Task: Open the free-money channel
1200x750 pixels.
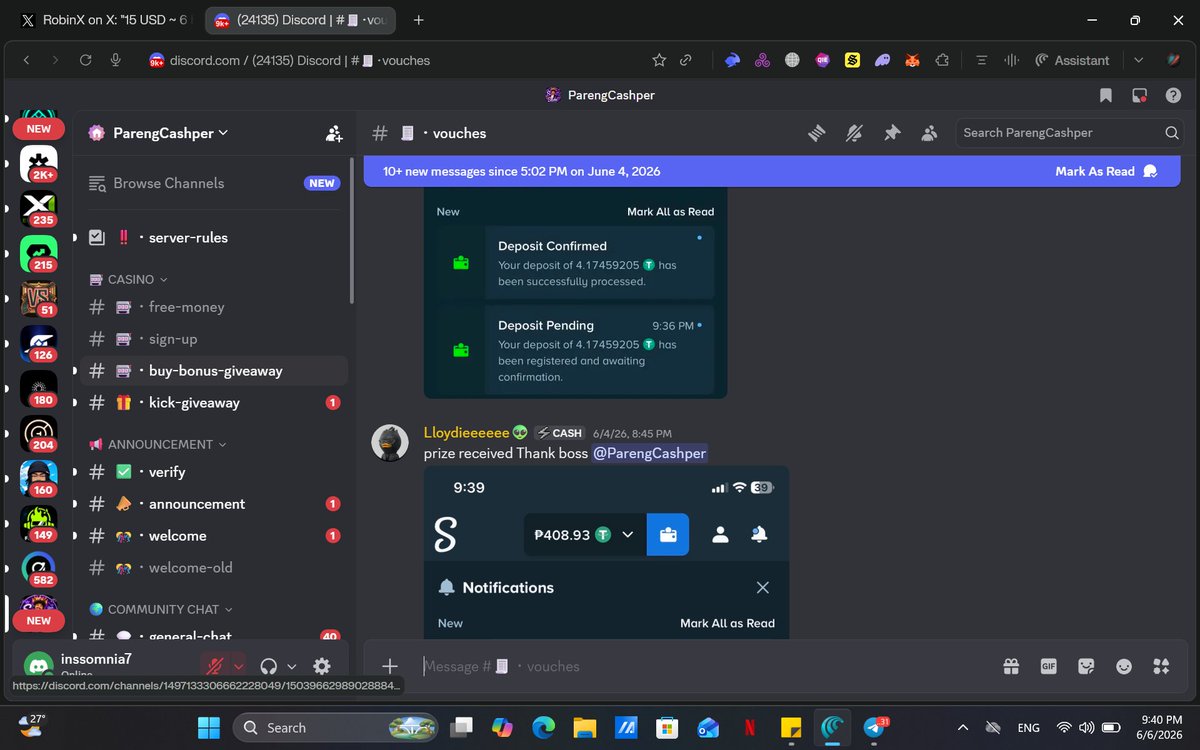Action: [214, 307]
